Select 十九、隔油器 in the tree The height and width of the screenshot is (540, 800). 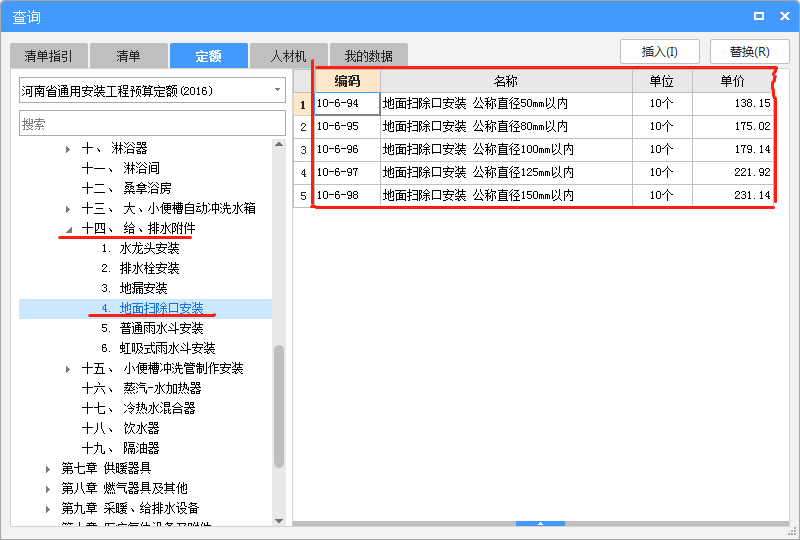pyautogui.click(x=120, y=449)
